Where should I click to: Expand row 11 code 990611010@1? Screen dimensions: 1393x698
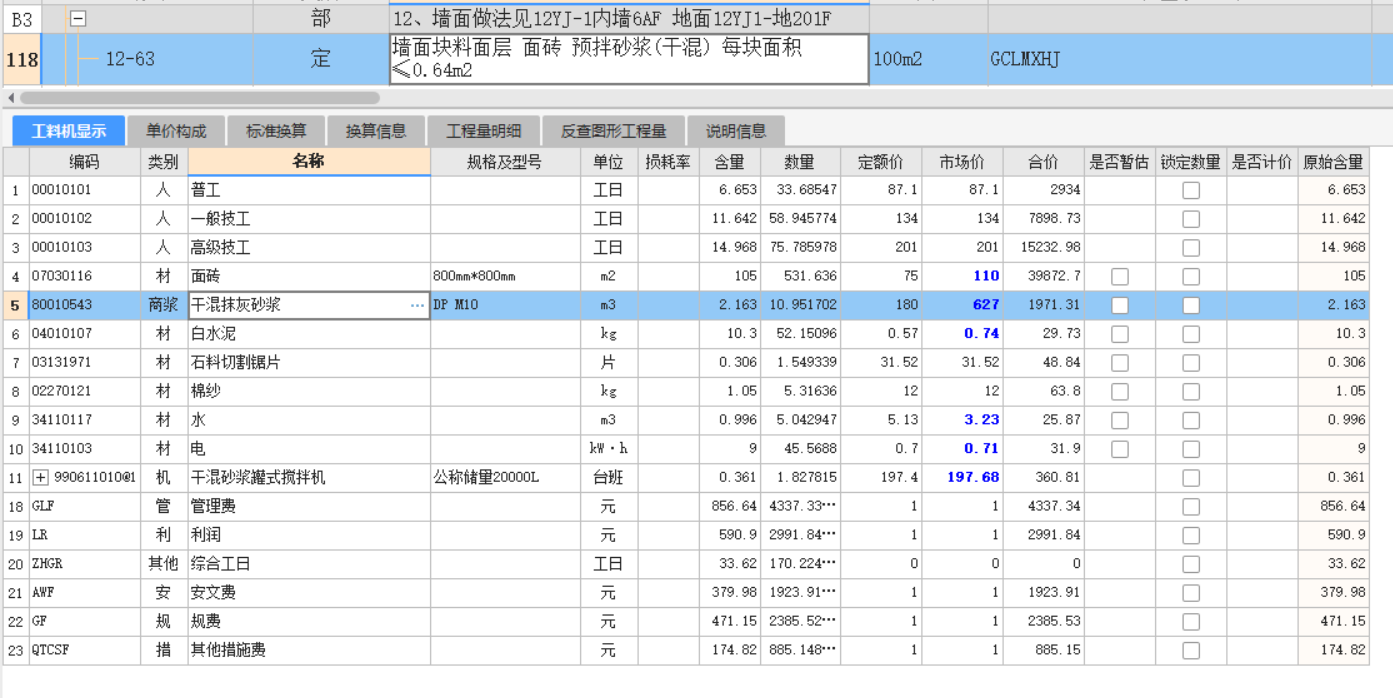[41, 478]
